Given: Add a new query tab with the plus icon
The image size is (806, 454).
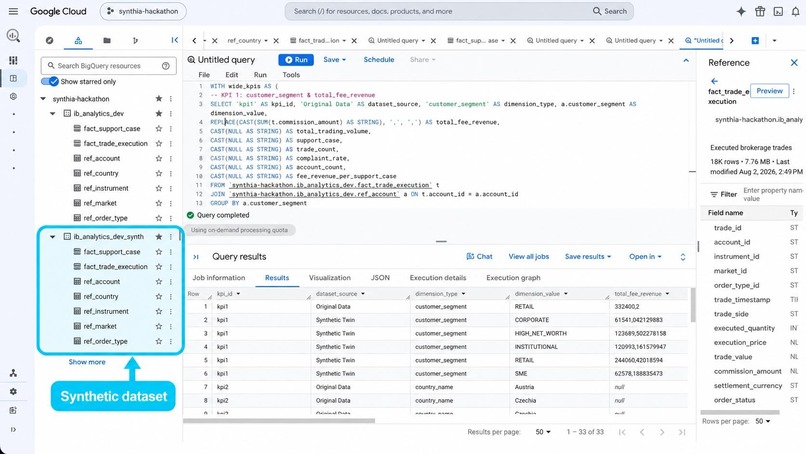Looking at the screenshot, I should point(755,40).
